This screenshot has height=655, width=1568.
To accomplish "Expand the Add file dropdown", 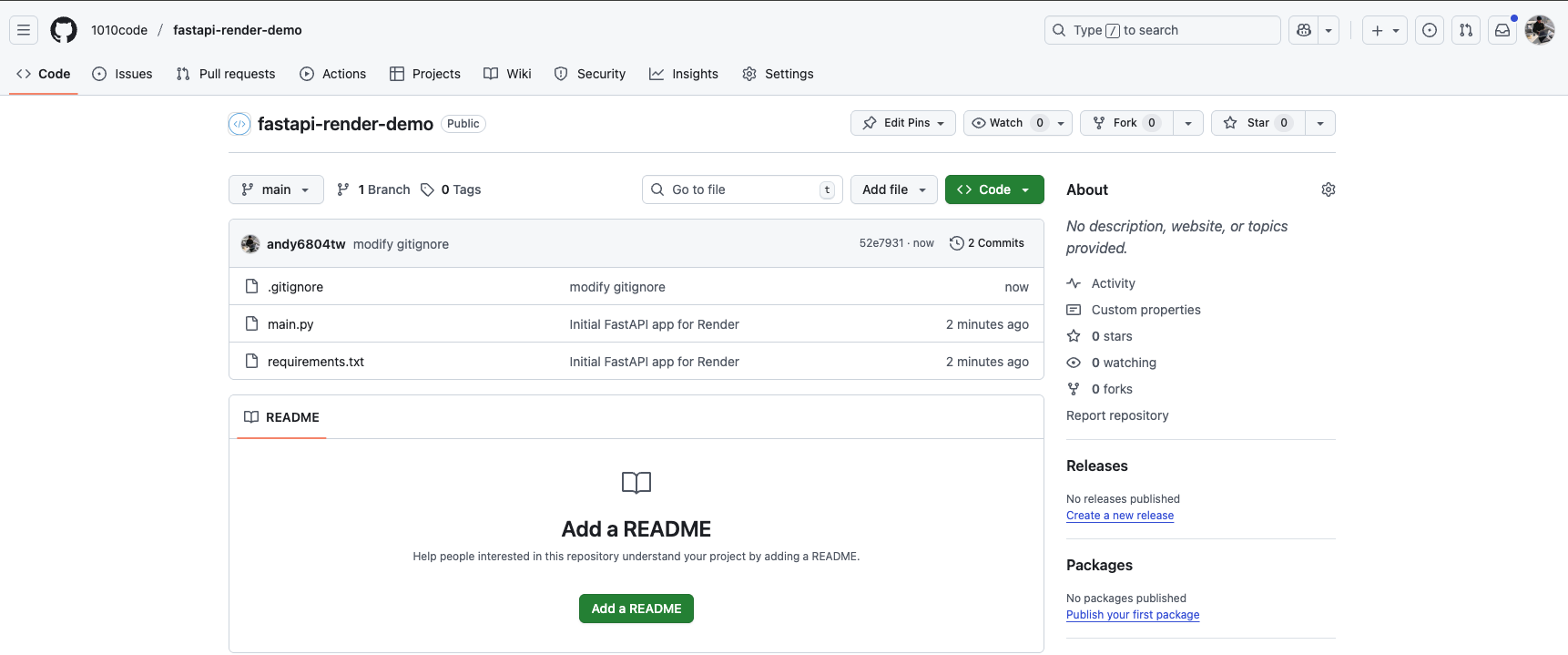I will (893, 189).
